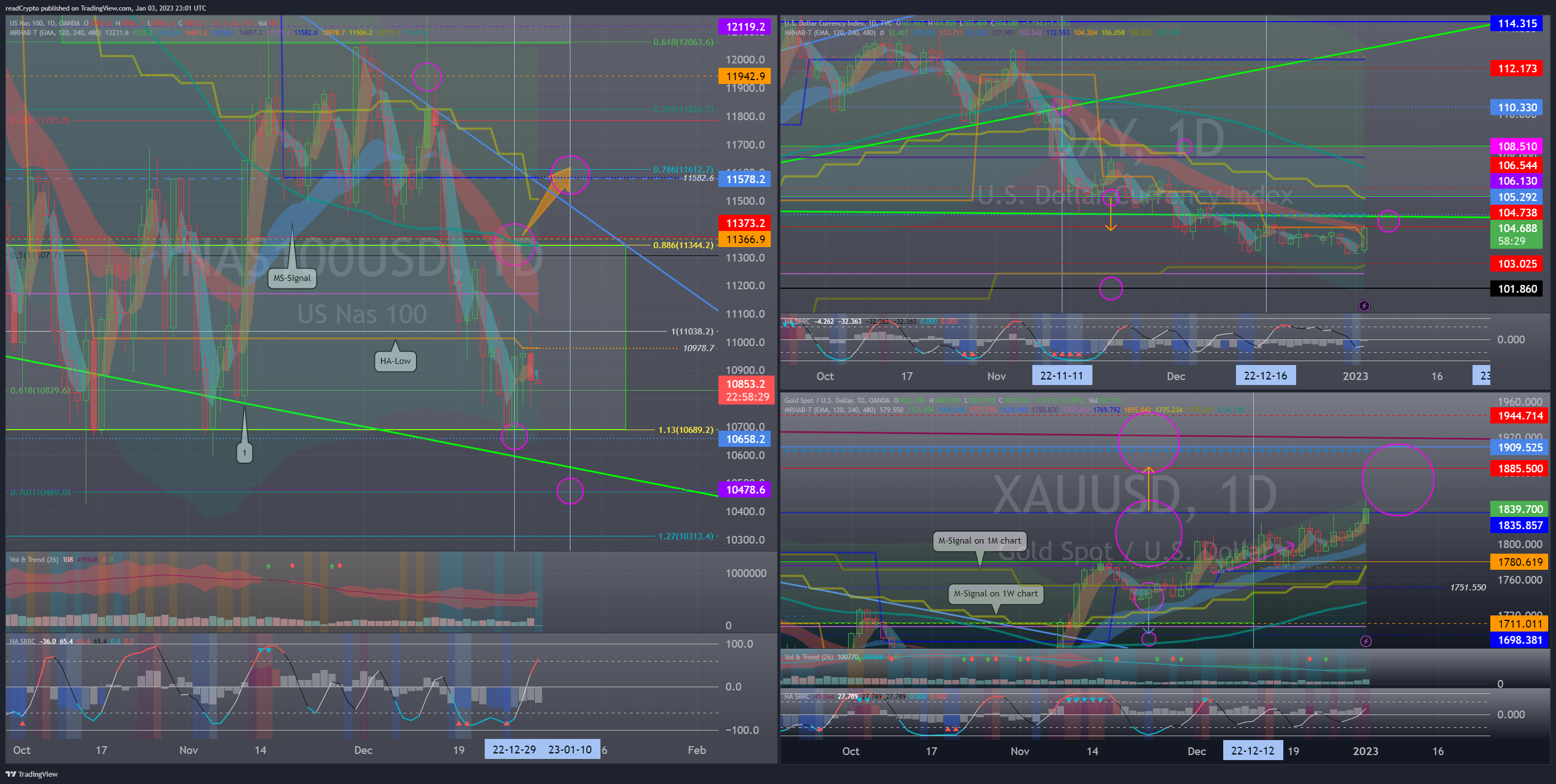
Task: Select the MS-Signal callout on Nasdaq chart
Action: [292, 278]
